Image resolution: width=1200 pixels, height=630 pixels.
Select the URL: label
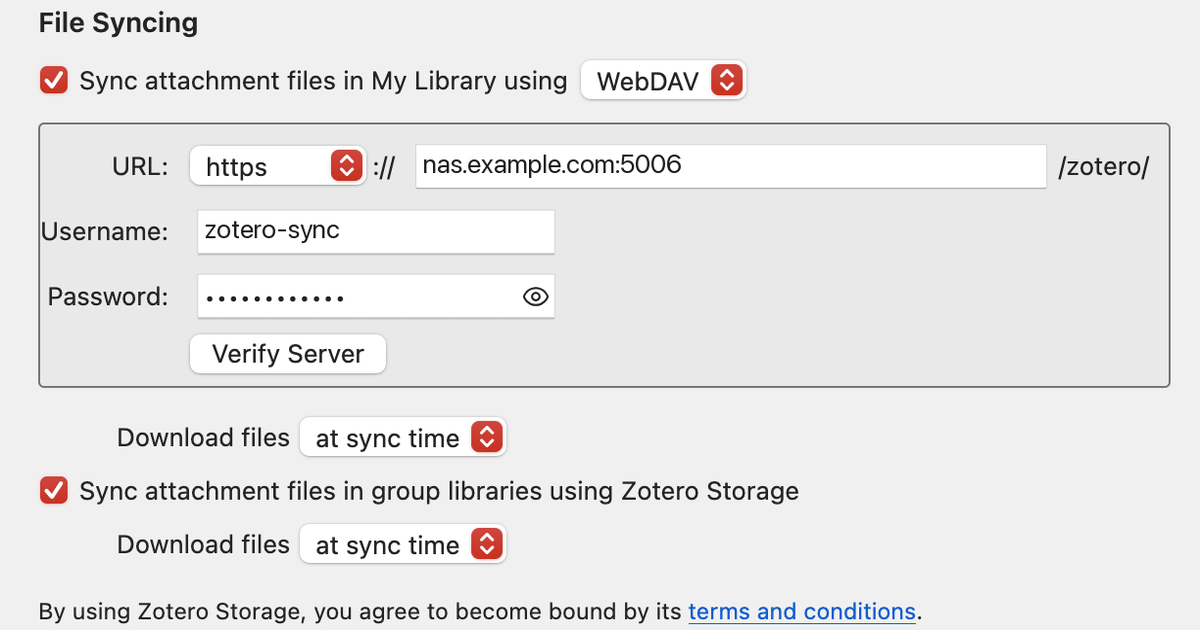(x=140, y=167)
